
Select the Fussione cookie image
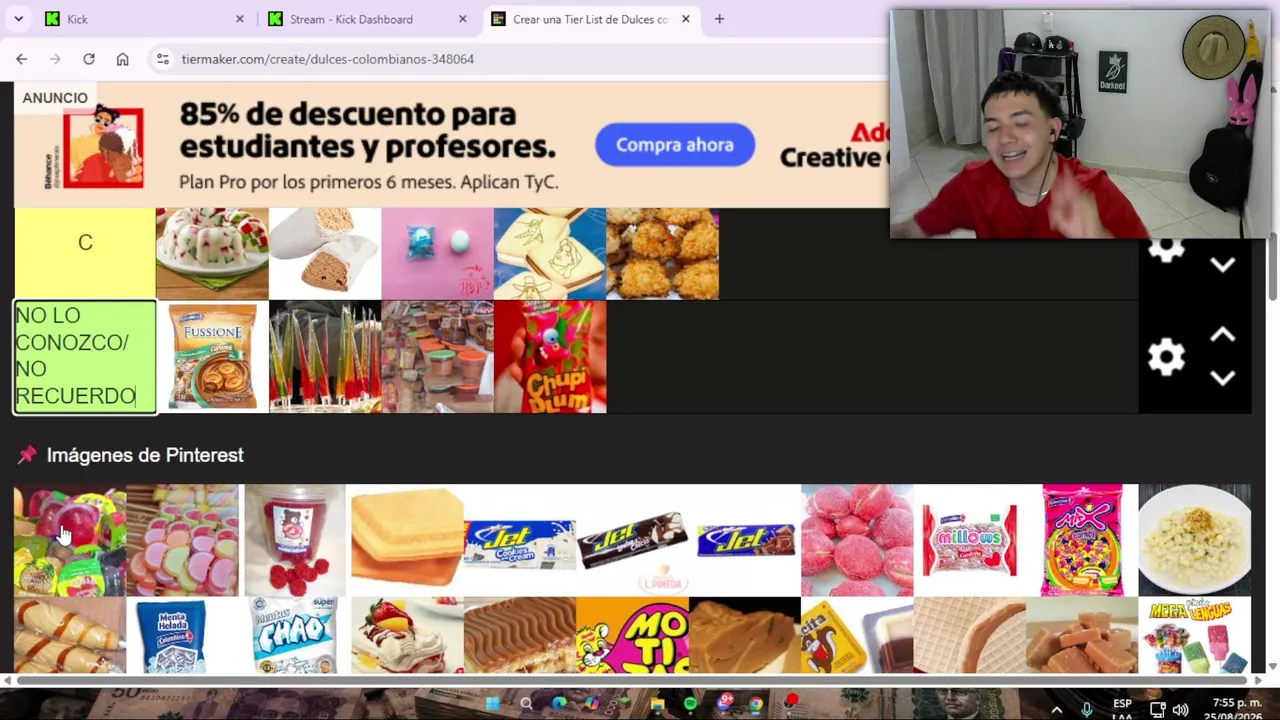click(x=212, y=357)
